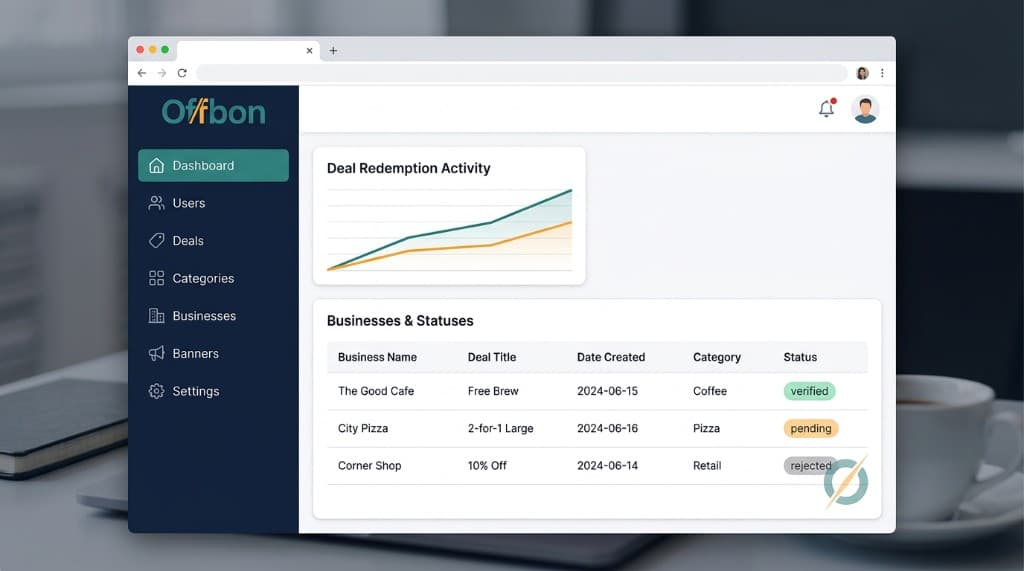Click the date 2024-06-14
The image size is (1024, 571).
pos(607,465)
